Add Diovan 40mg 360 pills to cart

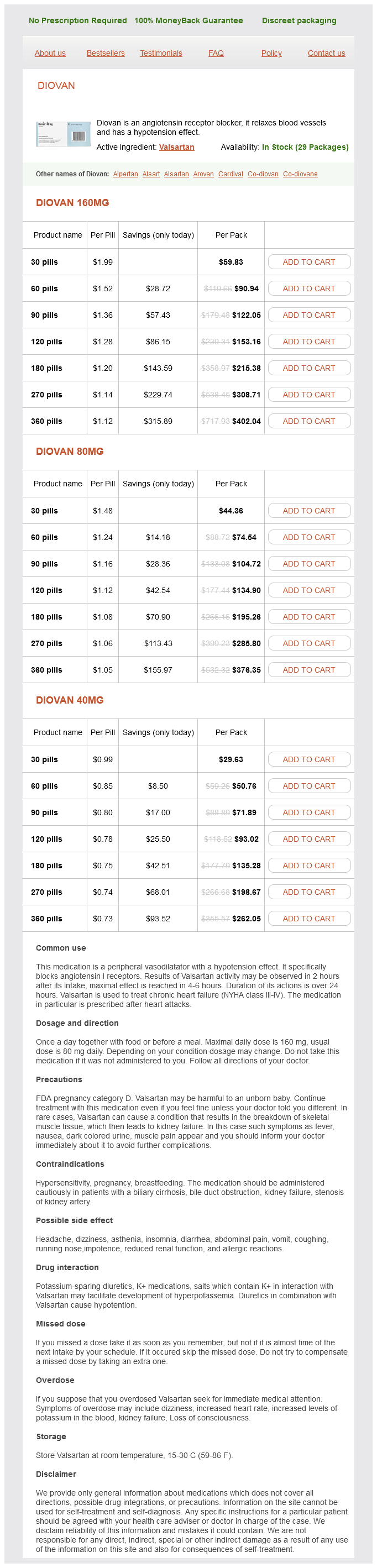pyautogui.click(x=309, y=919)
